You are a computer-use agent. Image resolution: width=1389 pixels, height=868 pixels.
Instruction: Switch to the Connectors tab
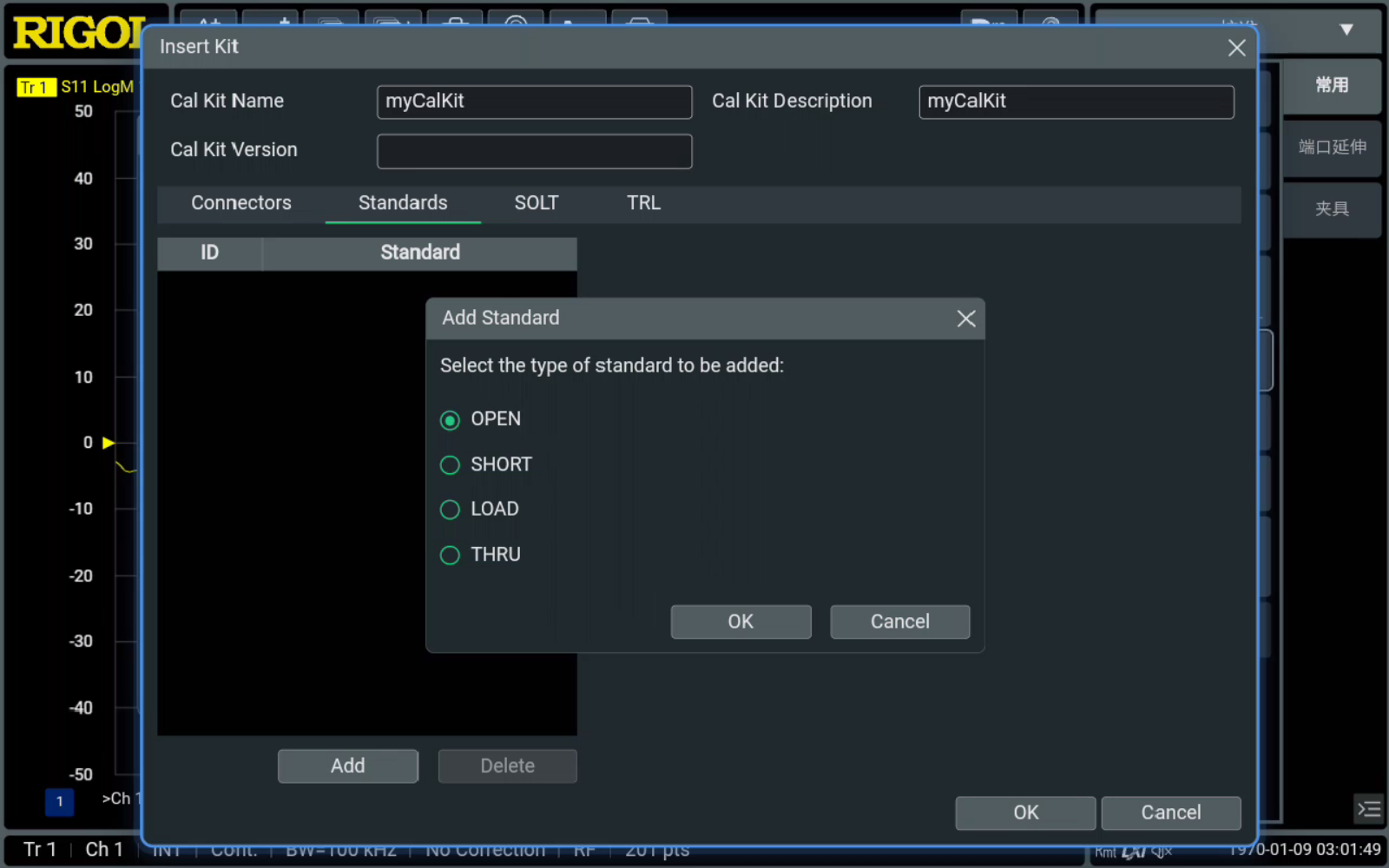[x=241, y=203]
